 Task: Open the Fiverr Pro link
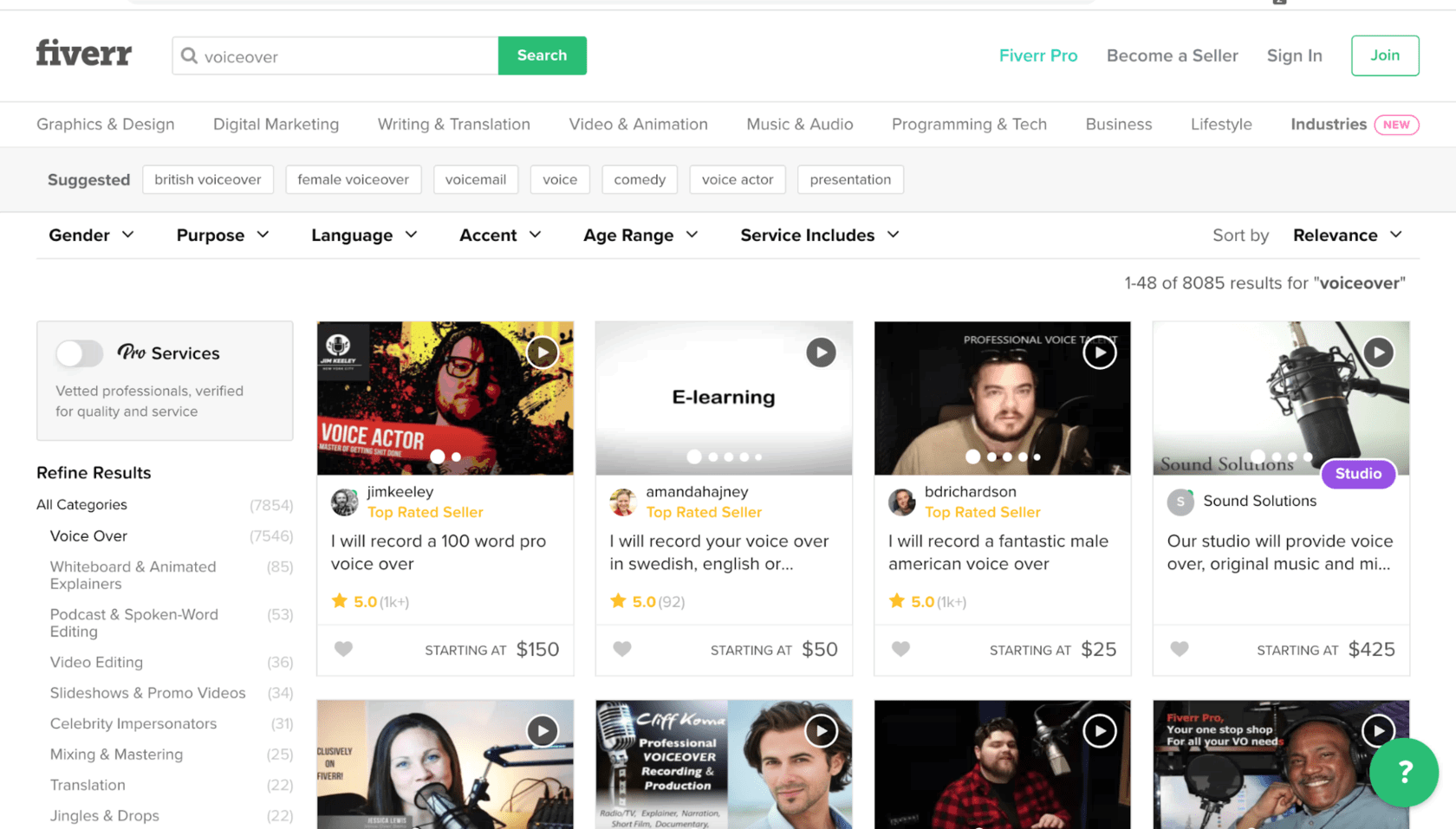pyautogui.click(x=1038, y=55)
